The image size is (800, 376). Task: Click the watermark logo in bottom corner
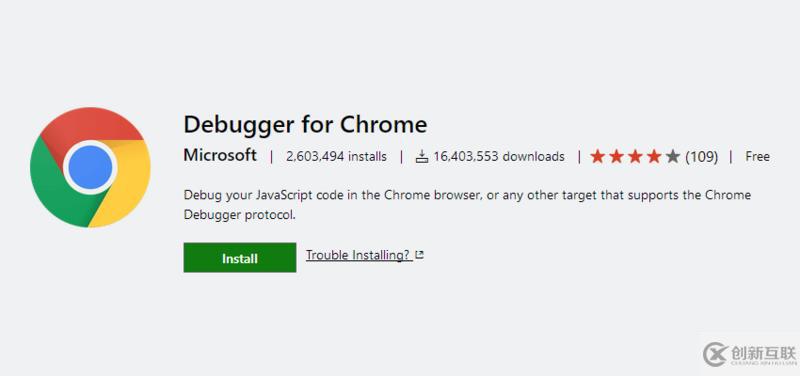715,354
